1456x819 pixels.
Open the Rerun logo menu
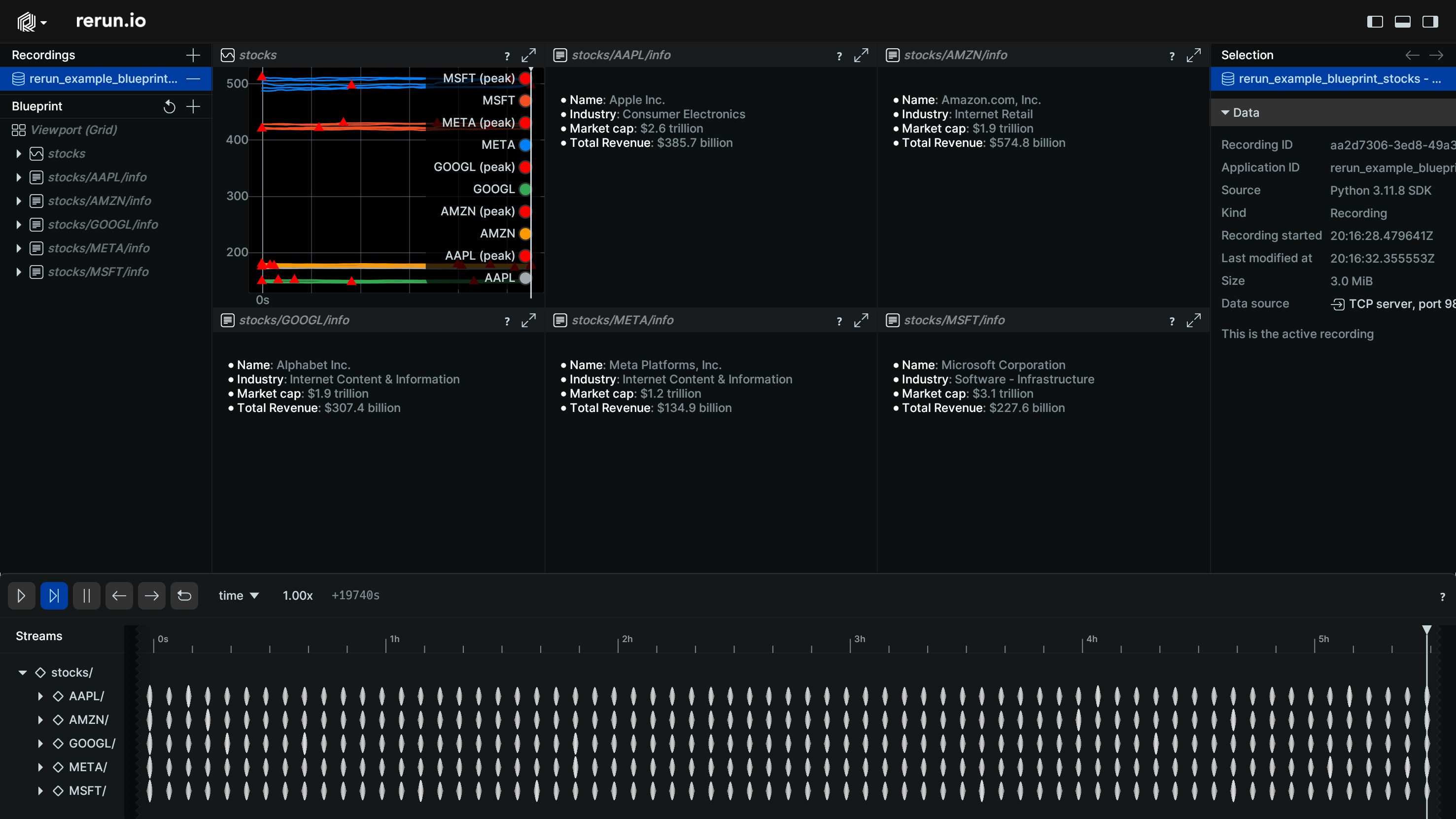tap(31, 22)
